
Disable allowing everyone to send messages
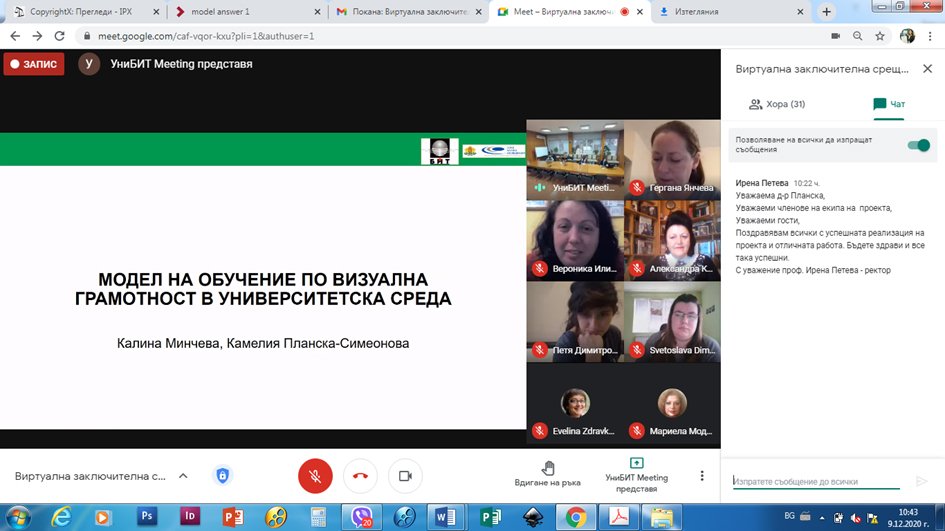[x=917, y=145]
